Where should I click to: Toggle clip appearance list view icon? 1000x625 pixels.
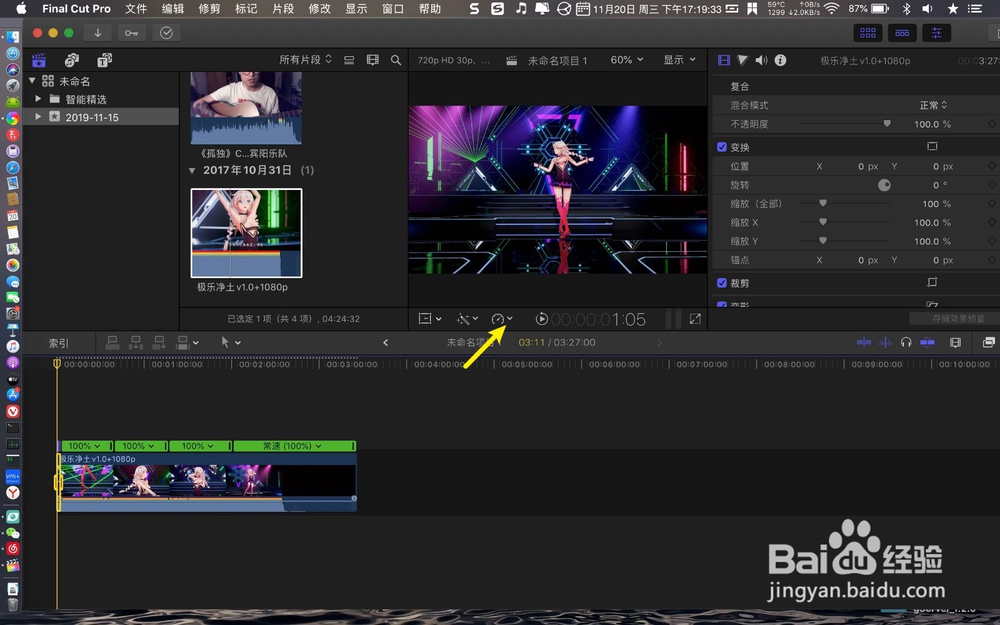pyautogui.click(x=349, y=60)
